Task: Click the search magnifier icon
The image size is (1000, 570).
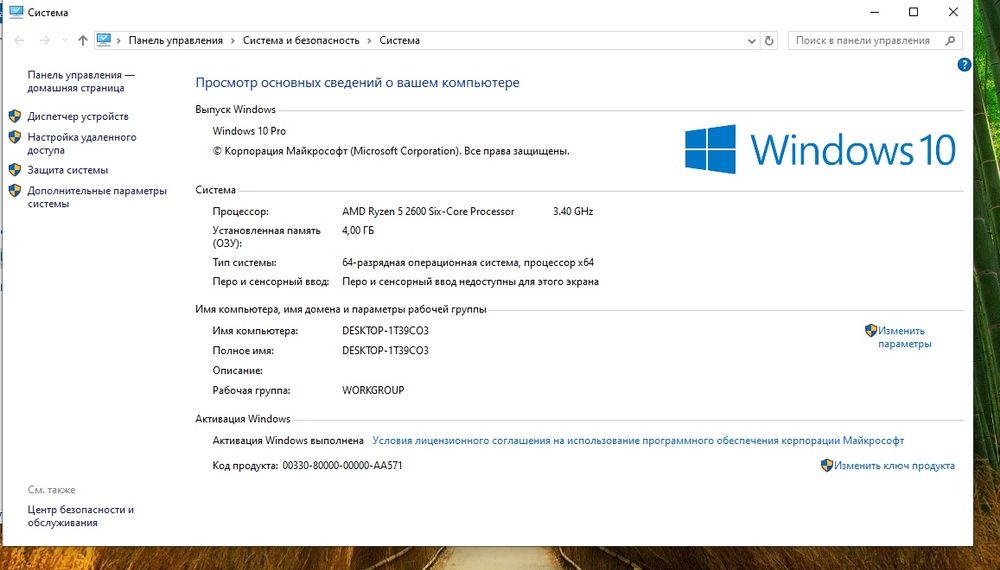Action: tap(950, 41)
